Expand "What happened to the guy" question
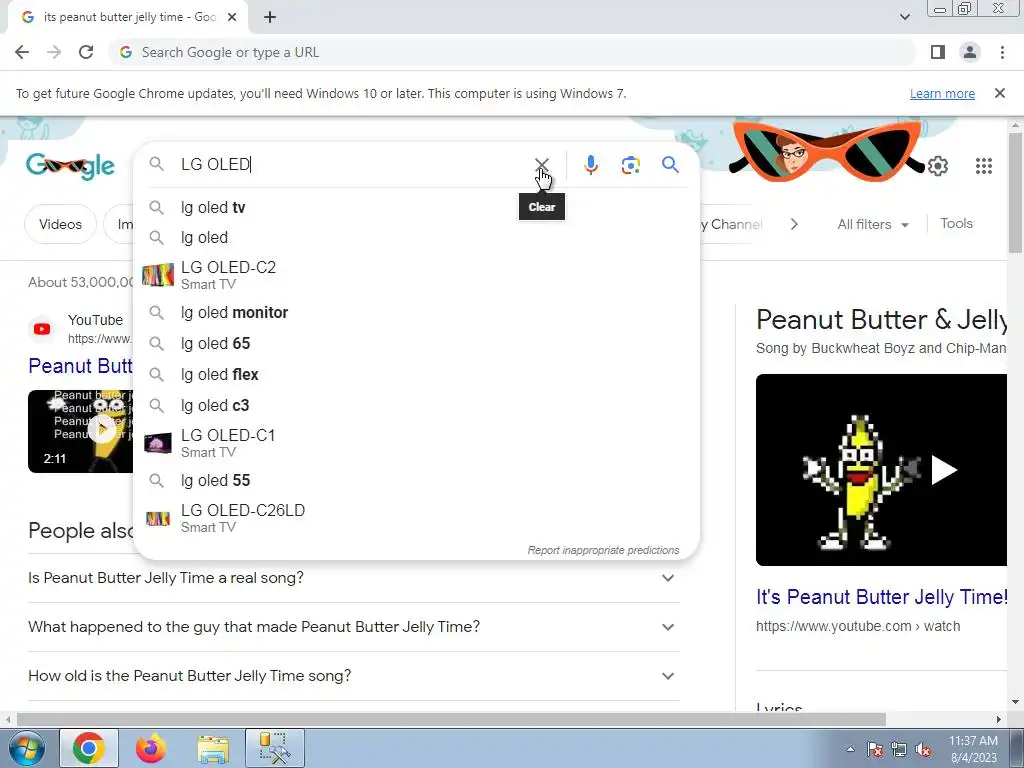Screen dimensions: 1024x768 coord(353,627)
